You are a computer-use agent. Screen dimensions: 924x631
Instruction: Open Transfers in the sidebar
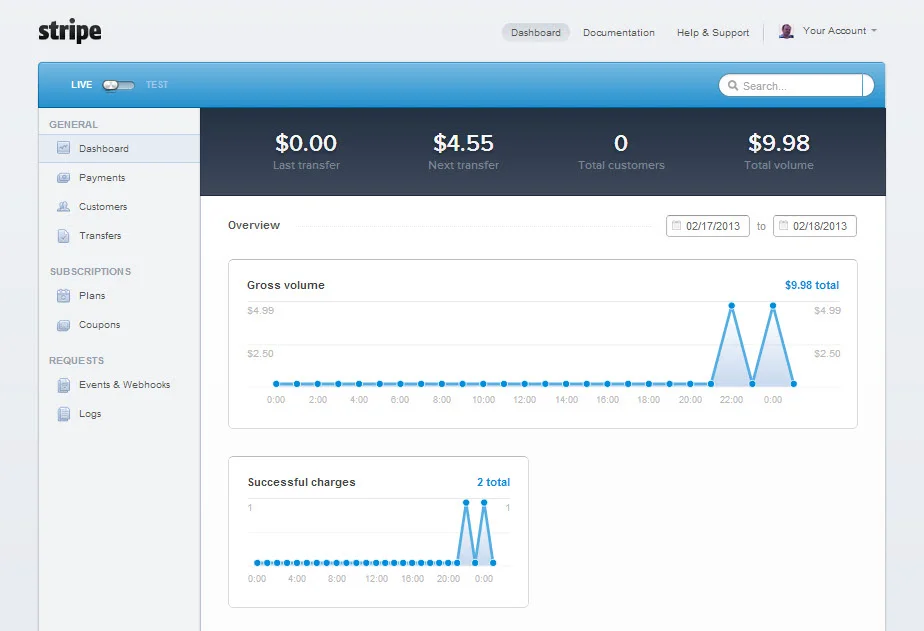click(x=100, y=236)
